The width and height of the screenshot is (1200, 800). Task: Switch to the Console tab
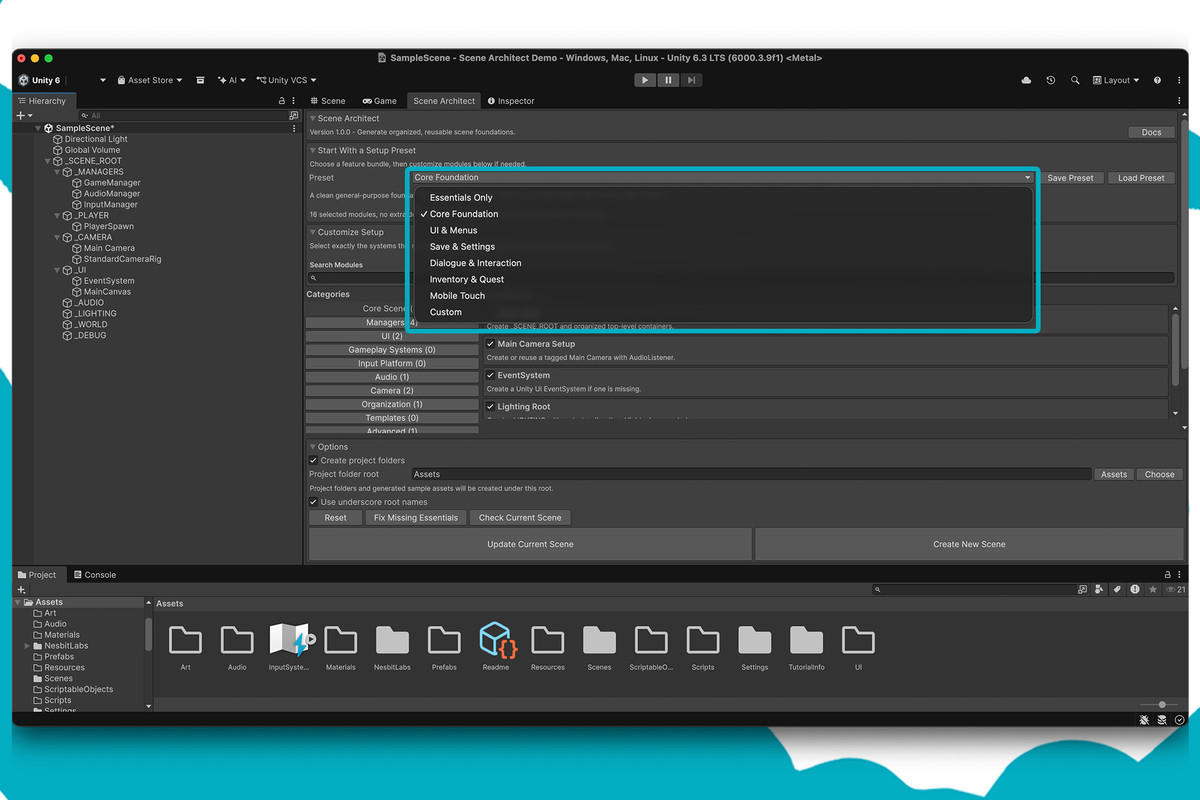(x=94, y=575)
